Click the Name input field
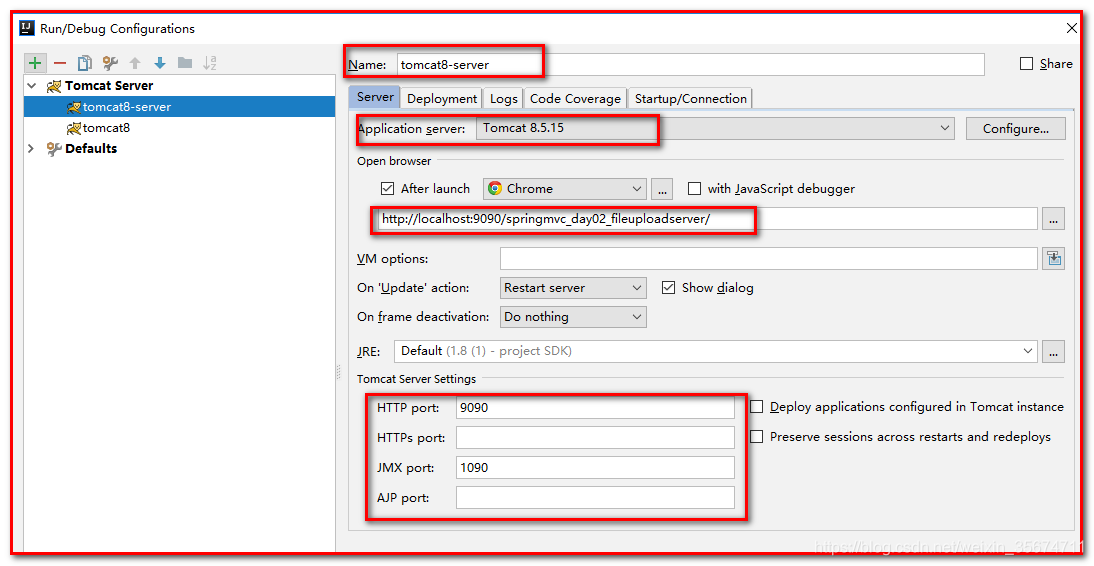The height and width of the screenshot is (566, 1094). 691,64
